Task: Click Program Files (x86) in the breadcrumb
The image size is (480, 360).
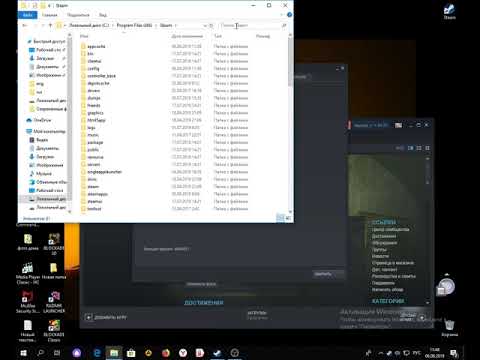Action: pyautogui.click(x=134, y=25)
